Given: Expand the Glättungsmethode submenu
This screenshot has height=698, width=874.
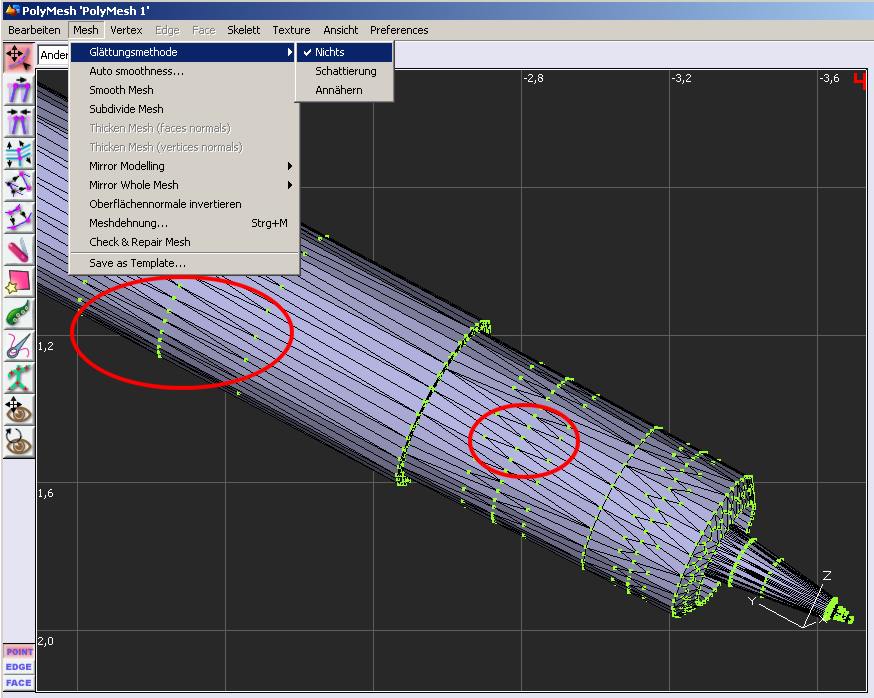Looking at the screenshot, I should [183, 52].
